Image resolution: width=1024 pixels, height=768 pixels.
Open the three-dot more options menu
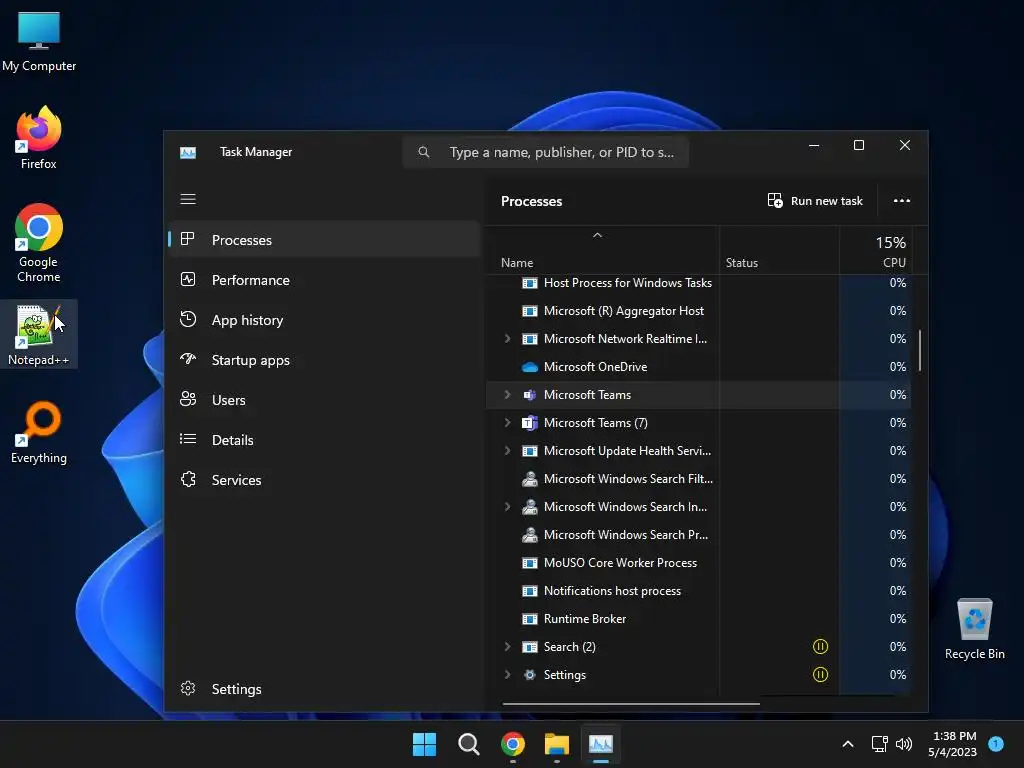click(902, 200)
